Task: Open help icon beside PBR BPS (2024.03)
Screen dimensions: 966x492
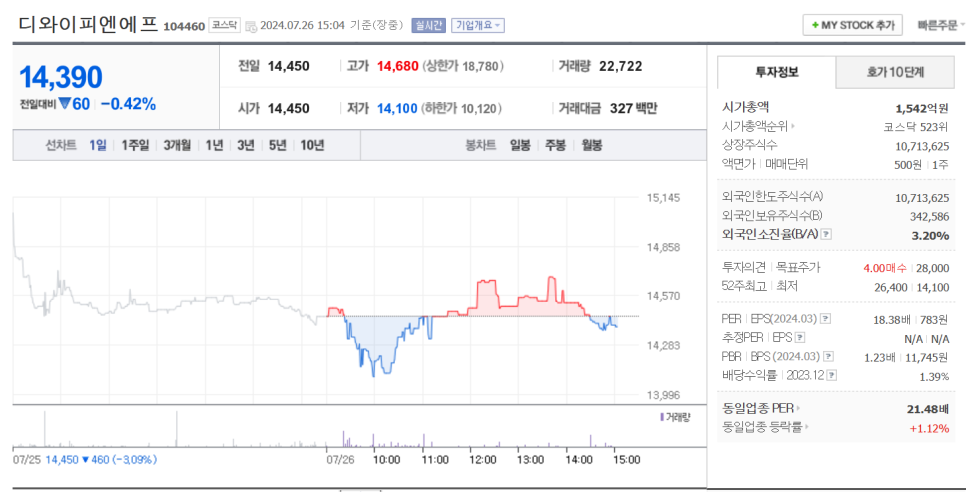Action: pyautogui.click(x=829, y=357)
